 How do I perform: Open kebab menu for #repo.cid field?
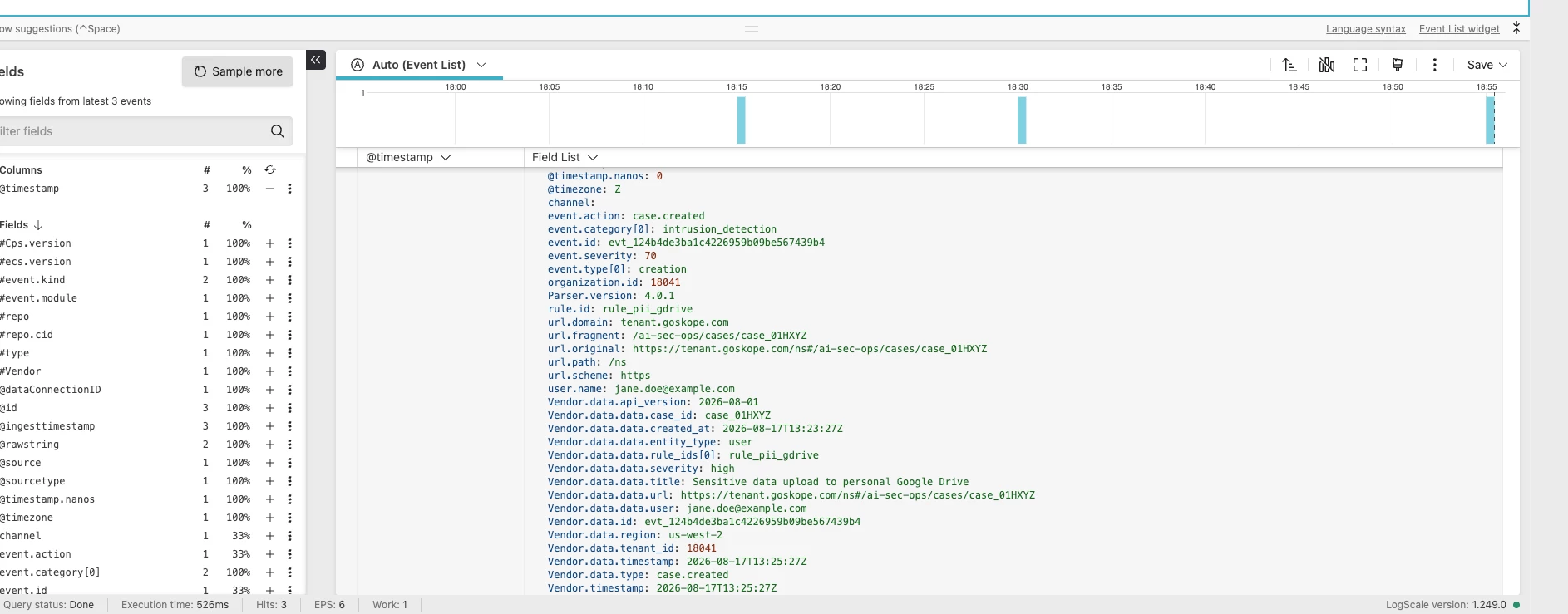point(290,335)
